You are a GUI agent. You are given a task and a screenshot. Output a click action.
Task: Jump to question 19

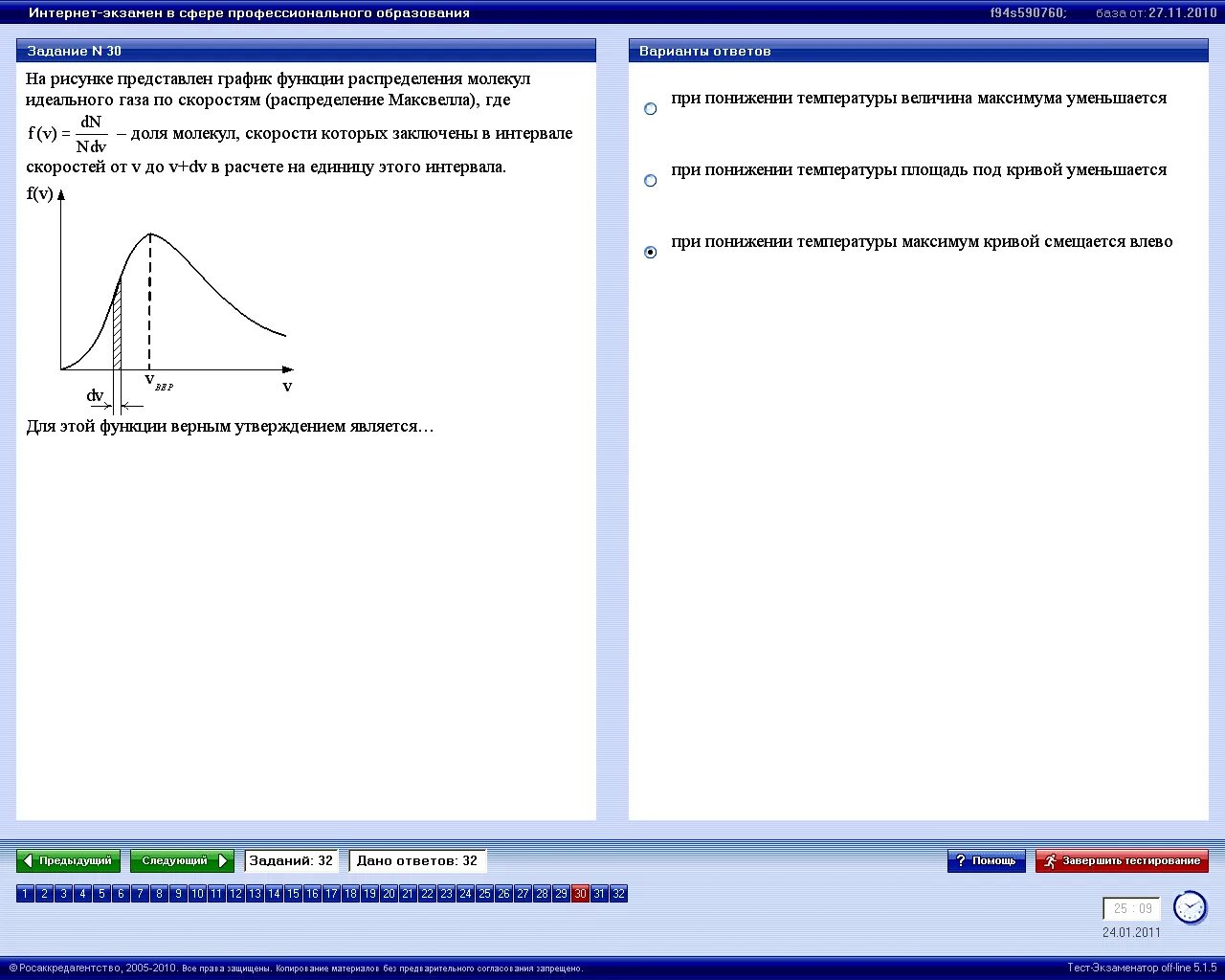(369, 894)
